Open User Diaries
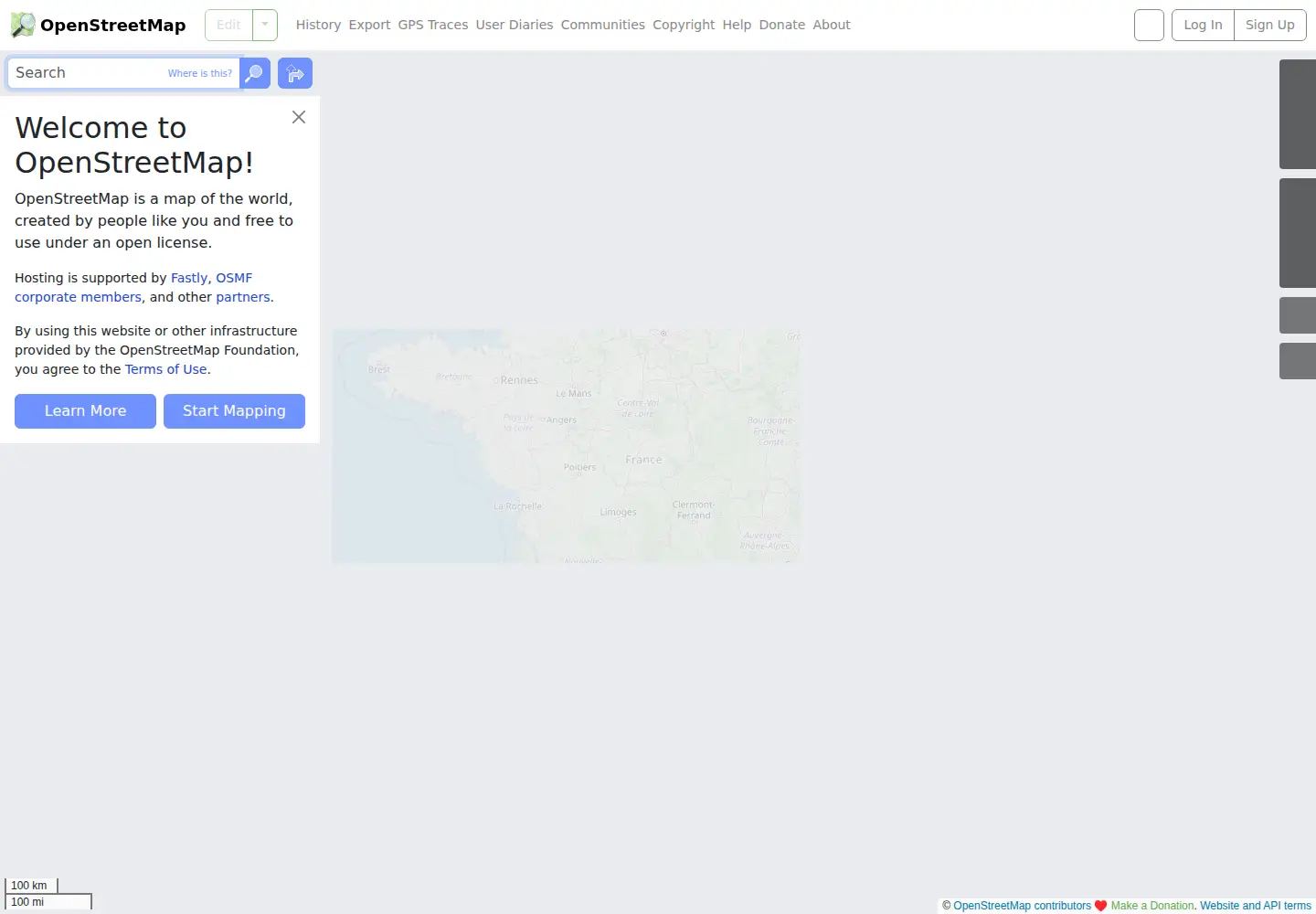The height and width of the screenshot is (914, 1316). [515, 25]
